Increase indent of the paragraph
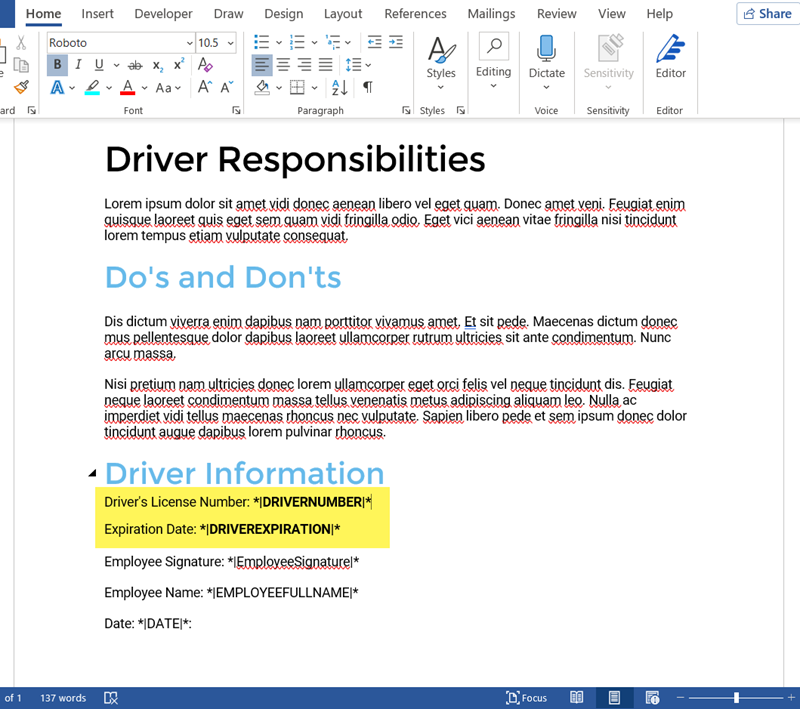The image size is (800, 709). (x=397, y=42)
